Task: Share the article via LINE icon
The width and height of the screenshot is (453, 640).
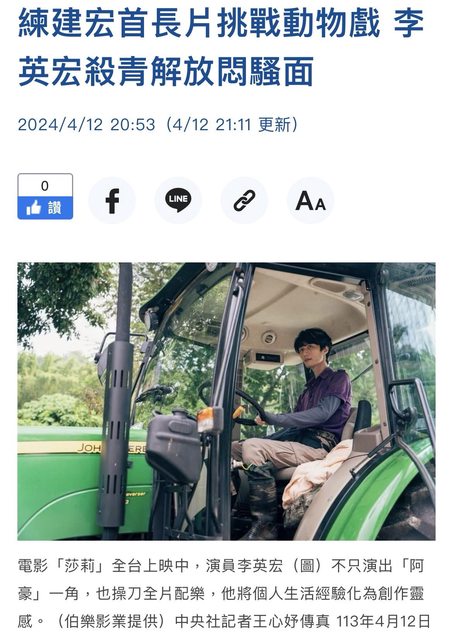Action: point(178,200)
